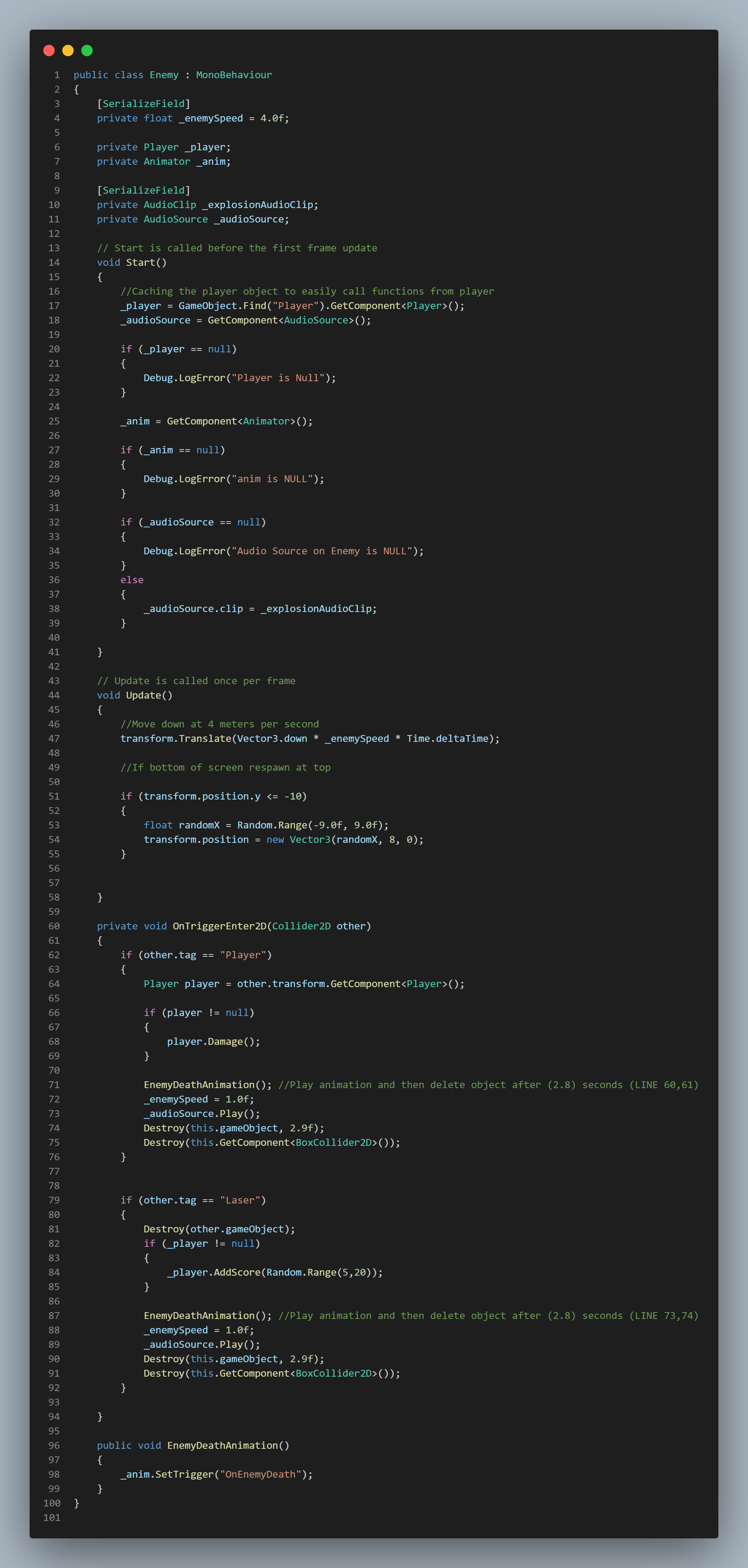
Task: Click 'public class Enemy : MonoBehaviour' declaration
Action: (173, 75)
